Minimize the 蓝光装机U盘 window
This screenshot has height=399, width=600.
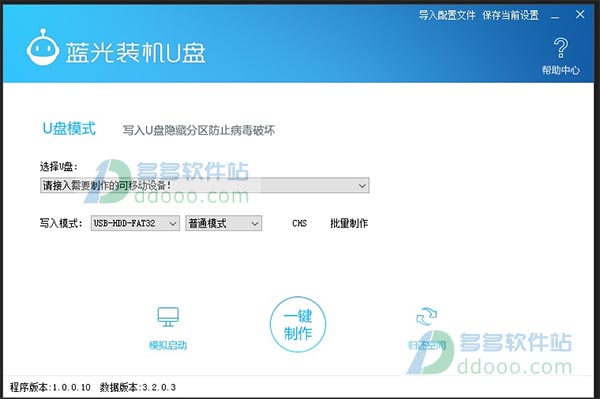(555, 16)
